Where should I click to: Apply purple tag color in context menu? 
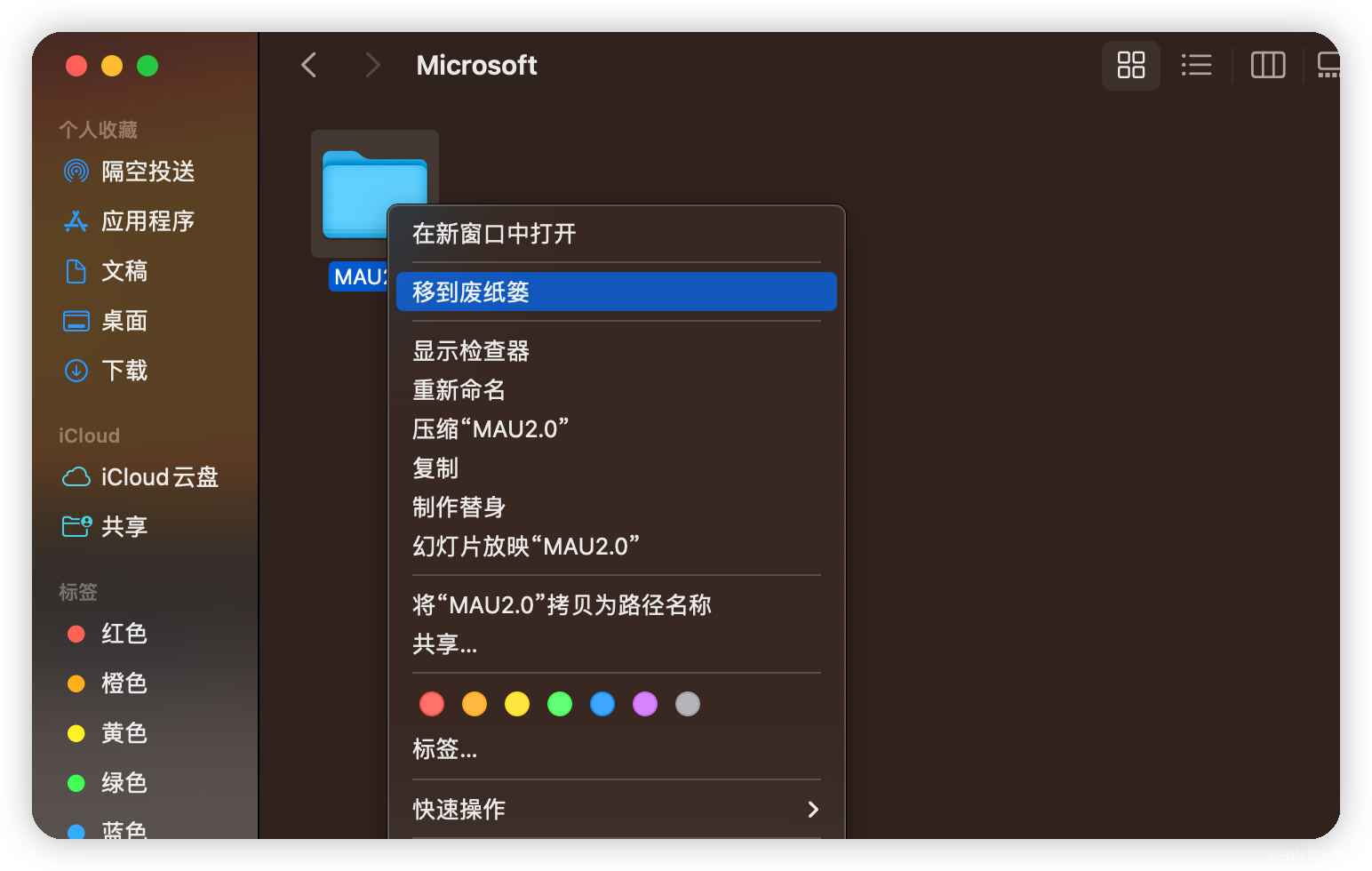point(645,704)
